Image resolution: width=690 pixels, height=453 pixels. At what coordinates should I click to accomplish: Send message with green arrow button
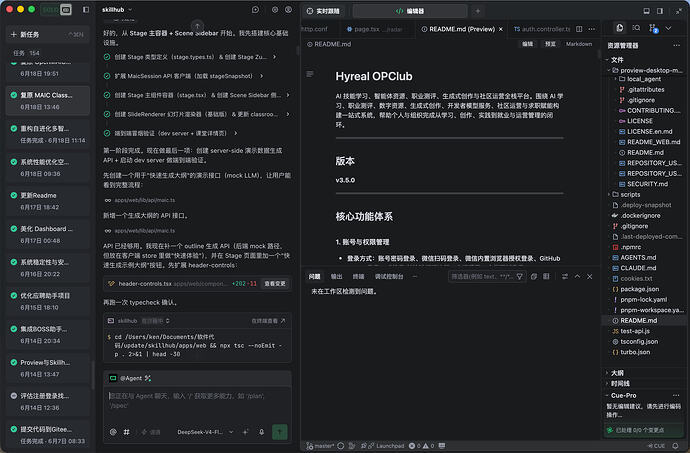click(279, 432)
